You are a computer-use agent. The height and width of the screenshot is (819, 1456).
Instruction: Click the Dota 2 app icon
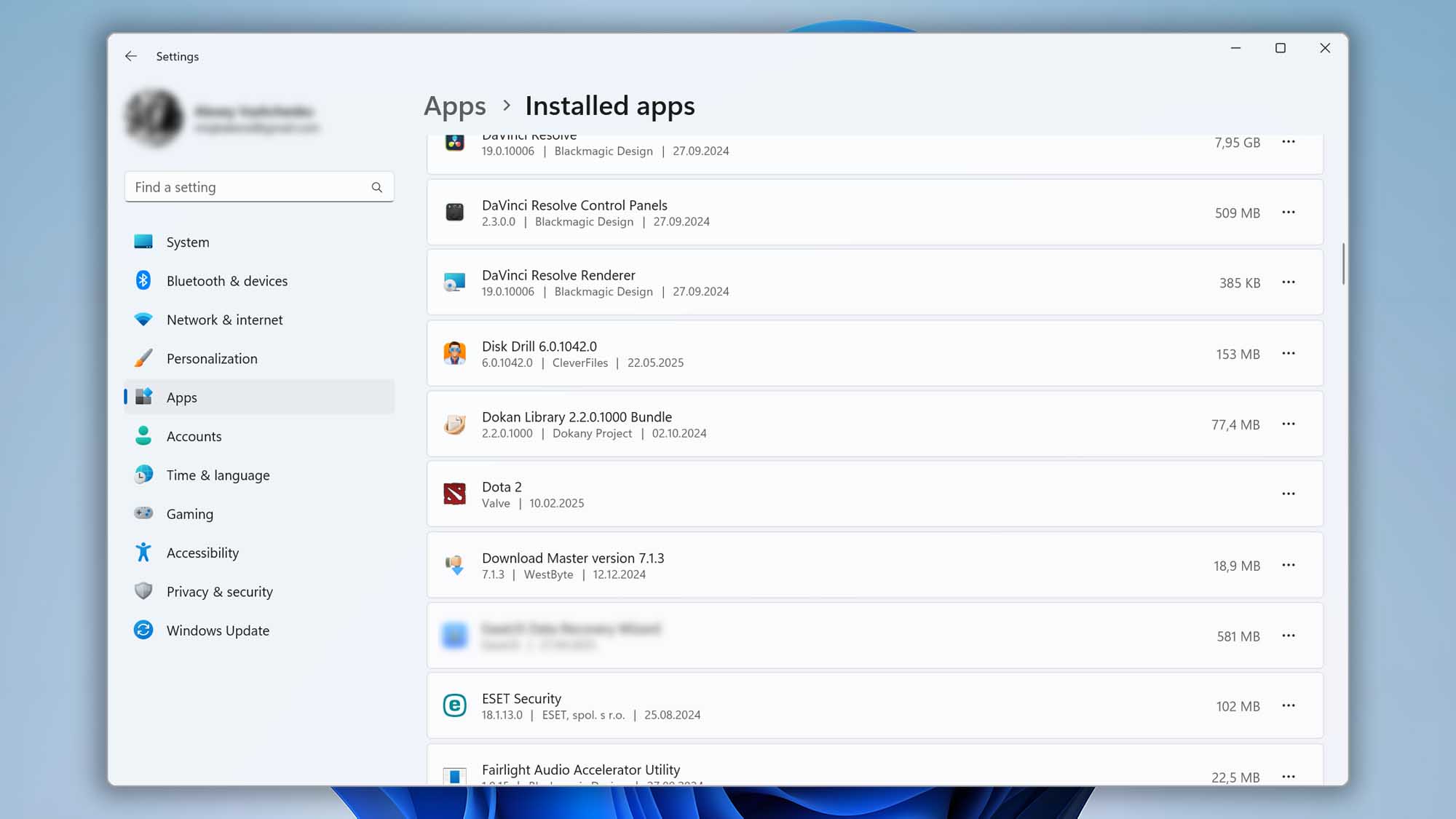pos(455,494)
